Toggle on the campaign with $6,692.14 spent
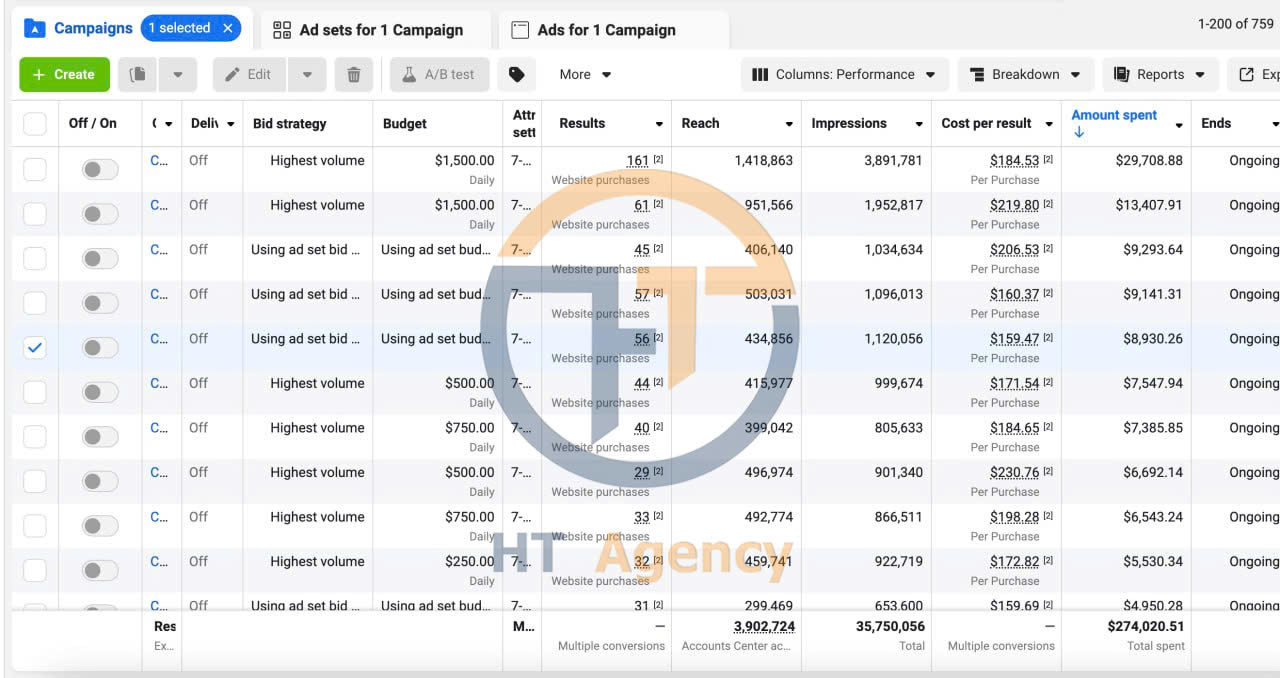 pos(100,481)
